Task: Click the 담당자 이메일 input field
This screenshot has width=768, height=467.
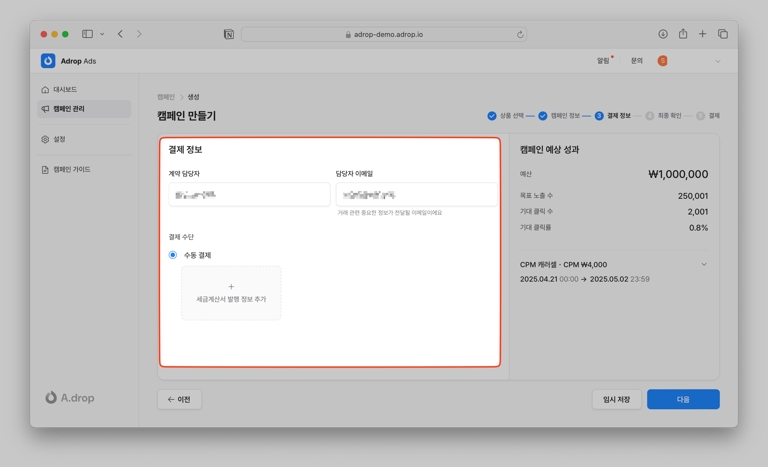Action: click(x=416, y=194)
